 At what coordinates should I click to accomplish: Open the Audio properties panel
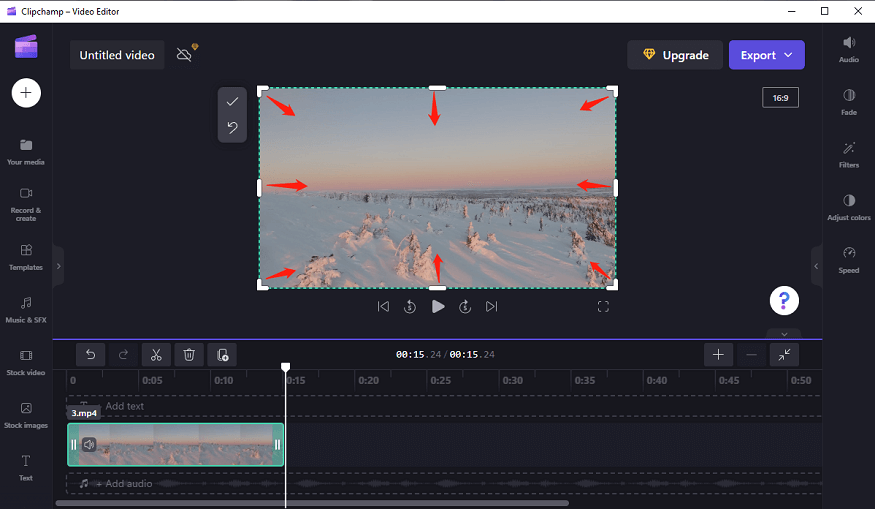pyautogui.click(x=849, y=49)
